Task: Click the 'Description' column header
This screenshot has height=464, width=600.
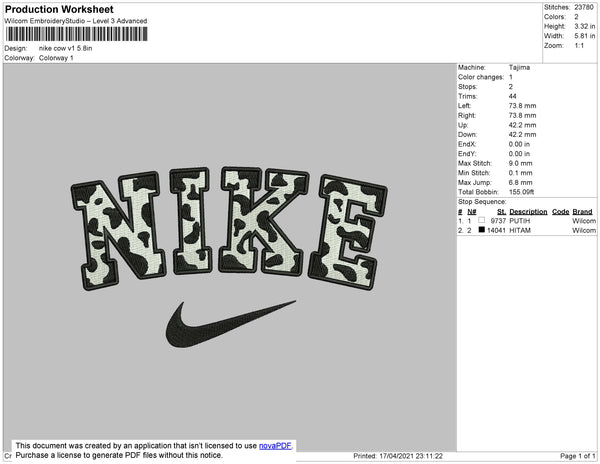Action: coord(528,212)
